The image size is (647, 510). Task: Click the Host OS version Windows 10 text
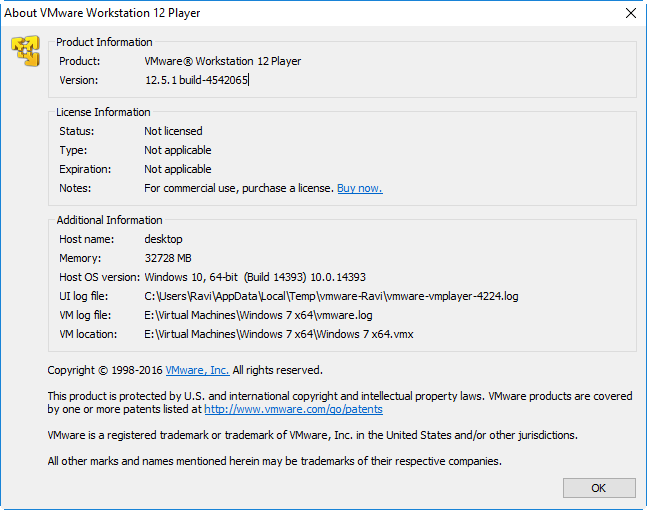[269, 277]
